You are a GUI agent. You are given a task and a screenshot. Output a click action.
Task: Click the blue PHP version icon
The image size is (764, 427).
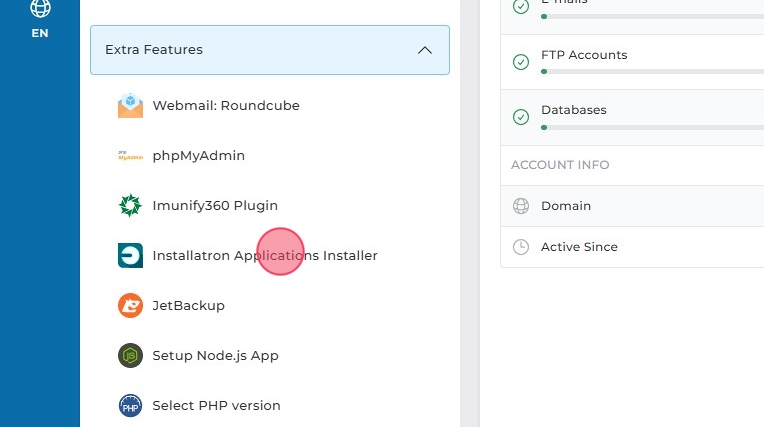tap(130, 406)
